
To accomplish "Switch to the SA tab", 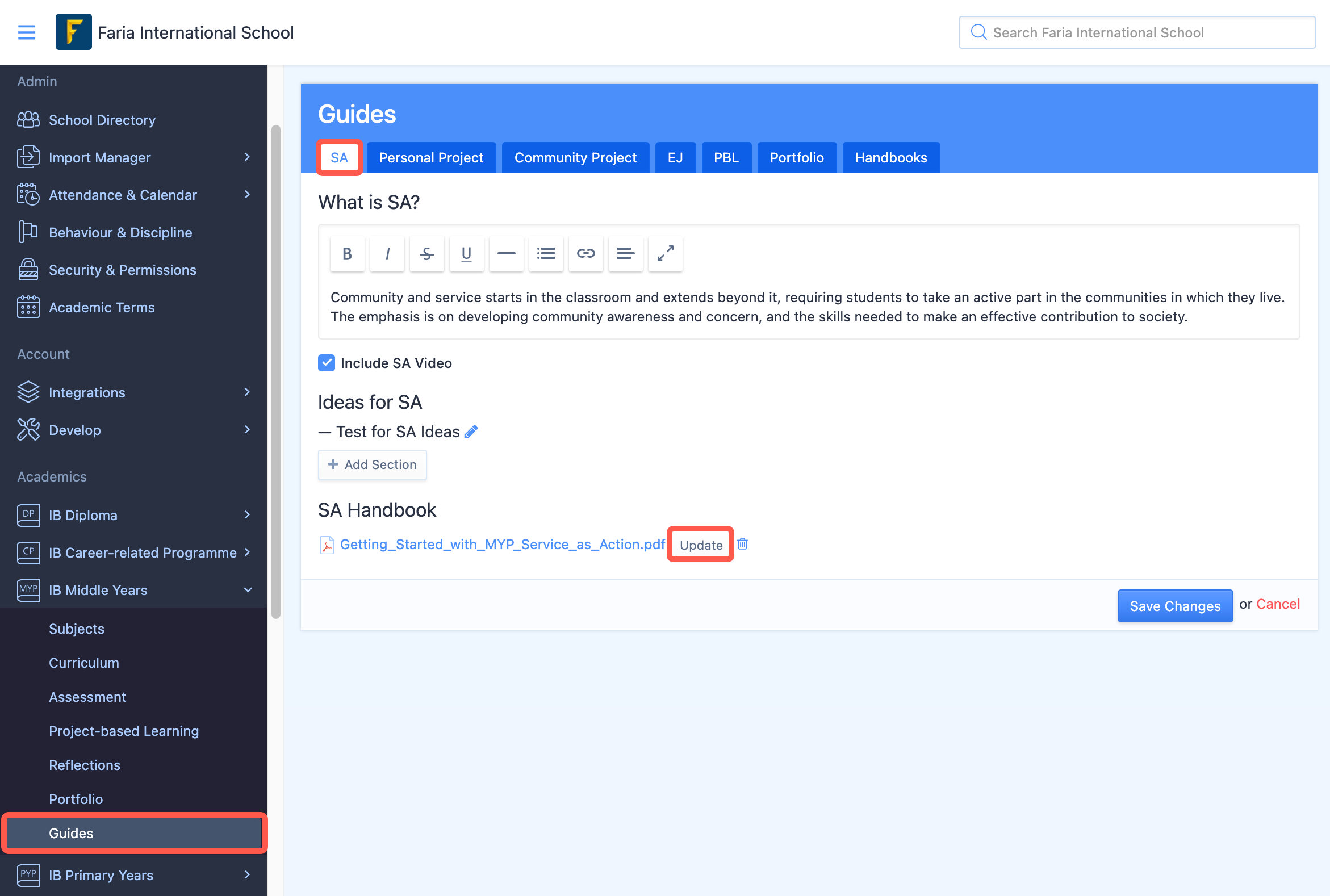I will (340, 158).
